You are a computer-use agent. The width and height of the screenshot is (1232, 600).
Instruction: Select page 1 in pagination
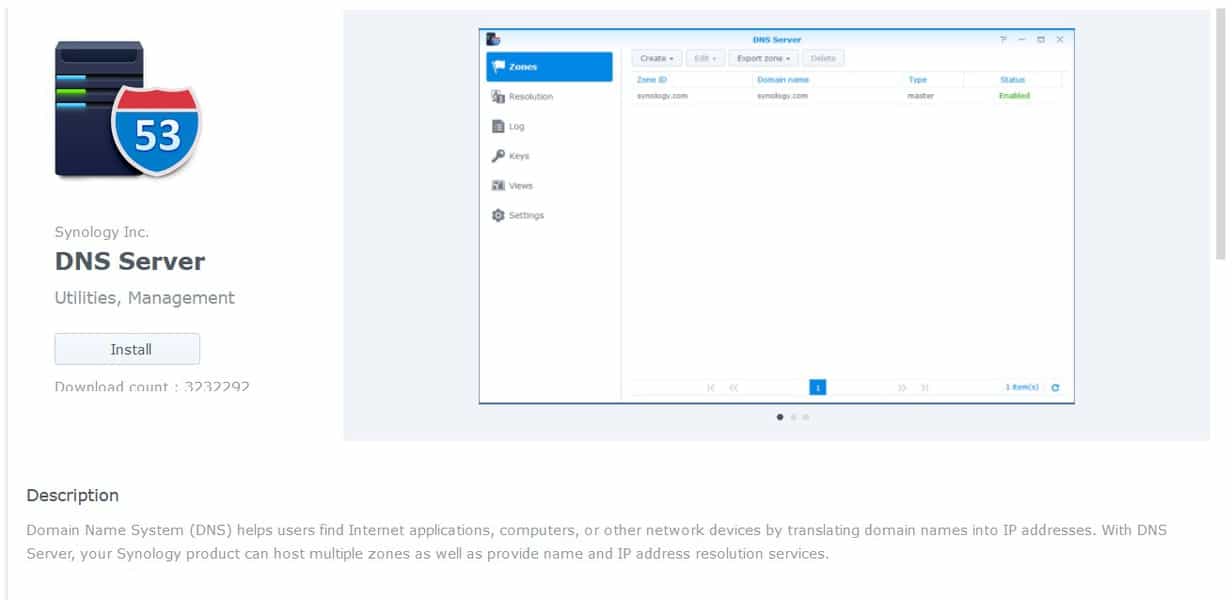point(816,387)
